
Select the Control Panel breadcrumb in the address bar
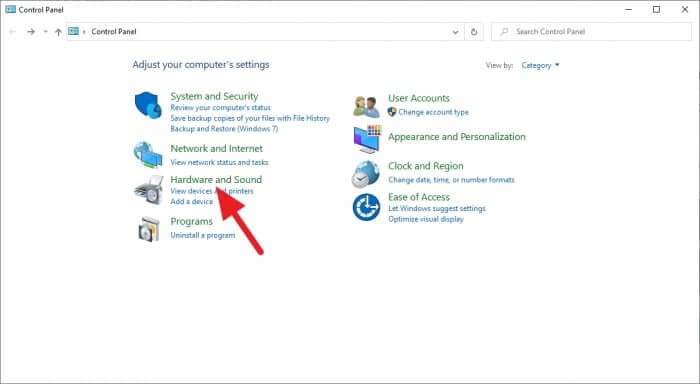(114, 32)
